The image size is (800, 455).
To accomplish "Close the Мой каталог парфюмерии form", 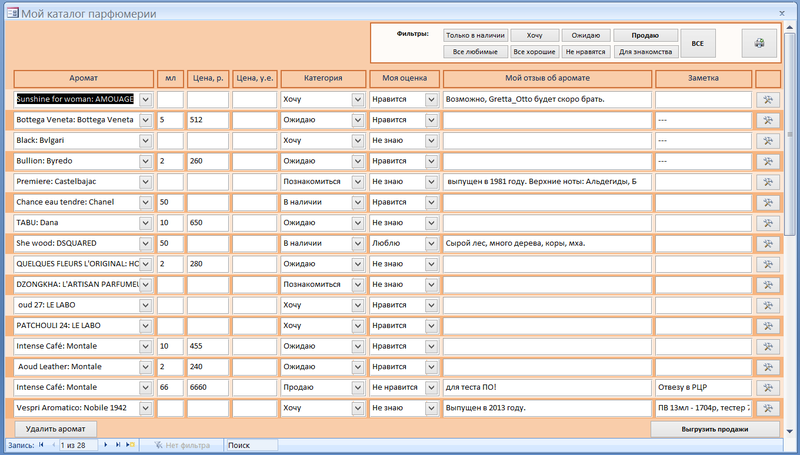I will point(782,14).
